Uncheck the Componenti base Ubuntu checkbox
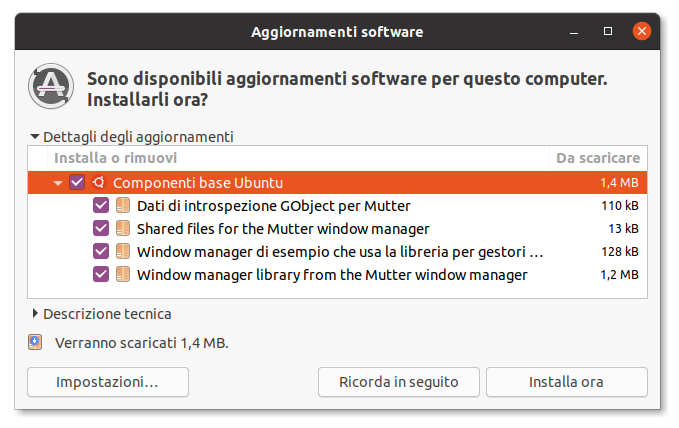The height and width of the screenshot is (428, 679). (77, 183)
